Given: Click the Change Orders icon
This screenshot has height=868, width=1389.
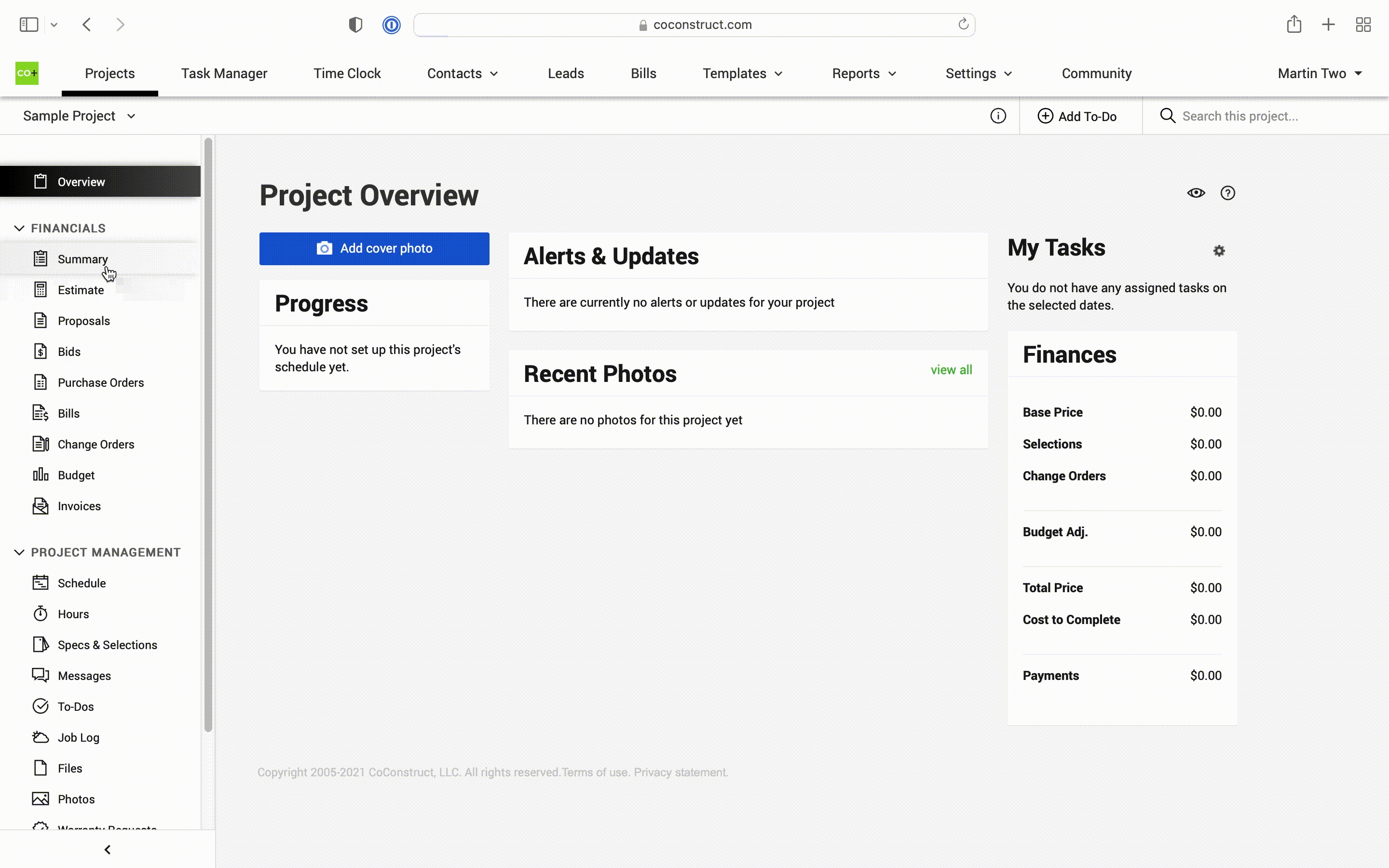Looking at the screenshot, I should [x=40, y=444].
